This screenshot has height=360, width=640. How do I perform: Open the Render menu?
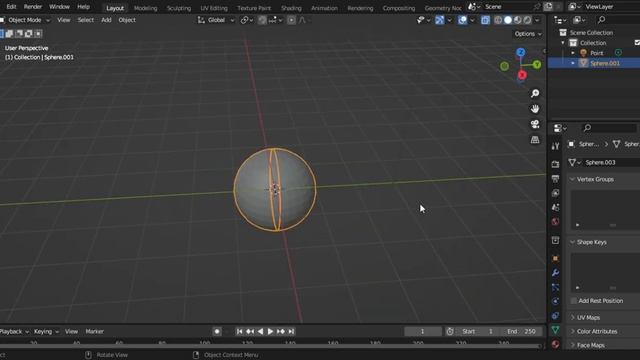pos(33,7)
